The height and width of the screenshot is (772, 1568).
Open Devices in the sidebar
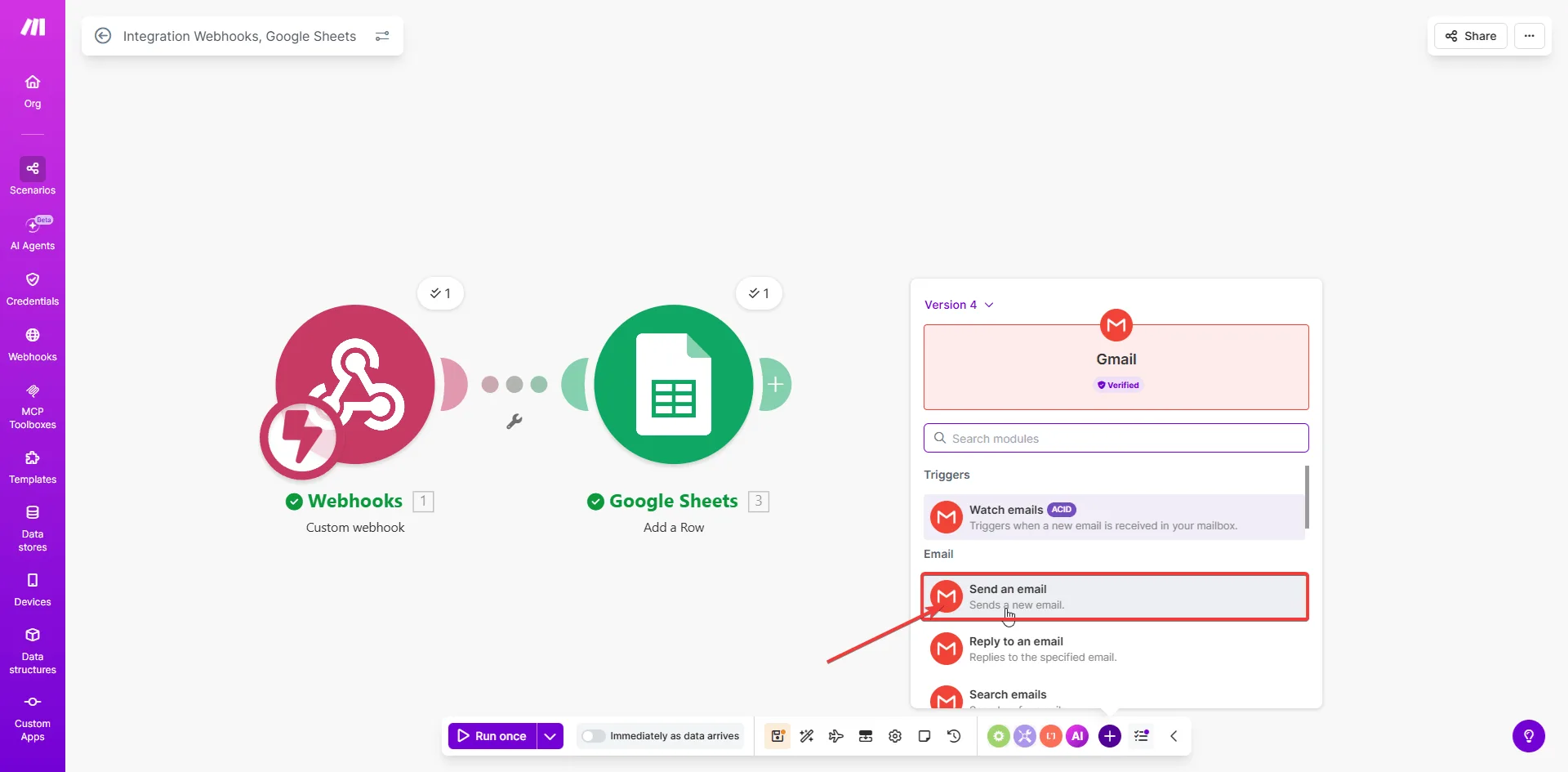[33, 590]
